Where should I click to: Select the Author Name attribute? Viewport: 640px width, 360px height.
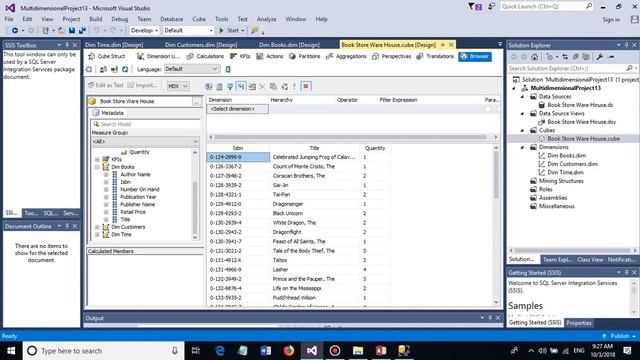[x=135, y=174]
